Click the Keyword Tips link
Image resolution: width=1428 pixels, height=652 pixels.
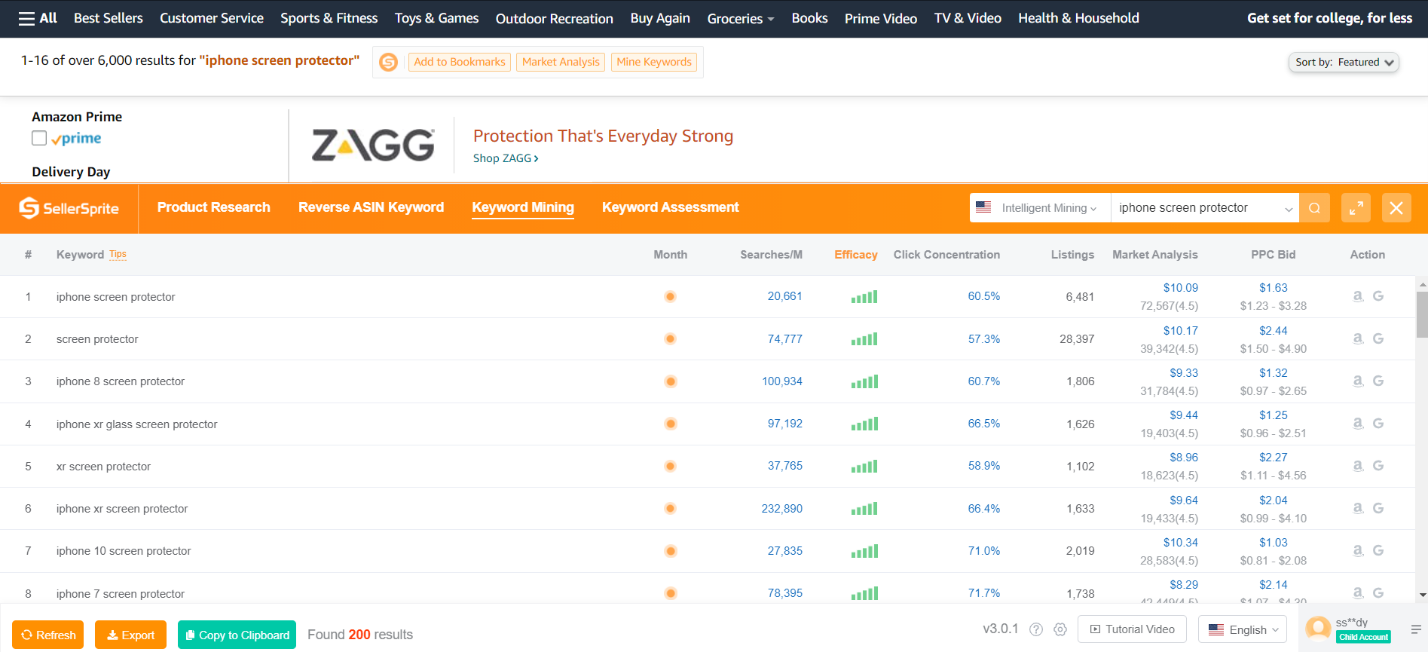118,254
